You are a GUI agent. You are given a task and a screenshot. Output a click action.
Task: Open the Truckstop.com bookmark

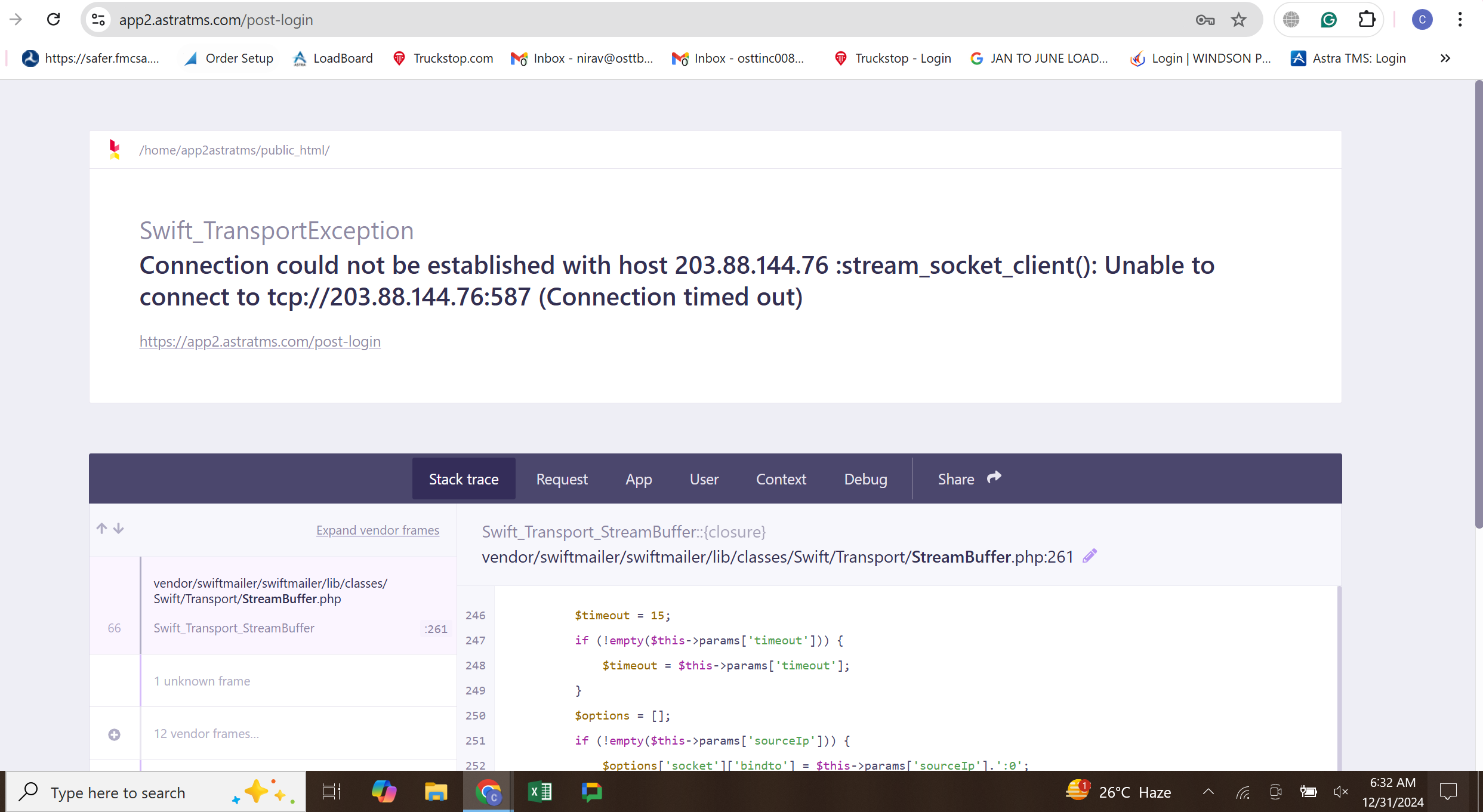[x=443, y=58]
